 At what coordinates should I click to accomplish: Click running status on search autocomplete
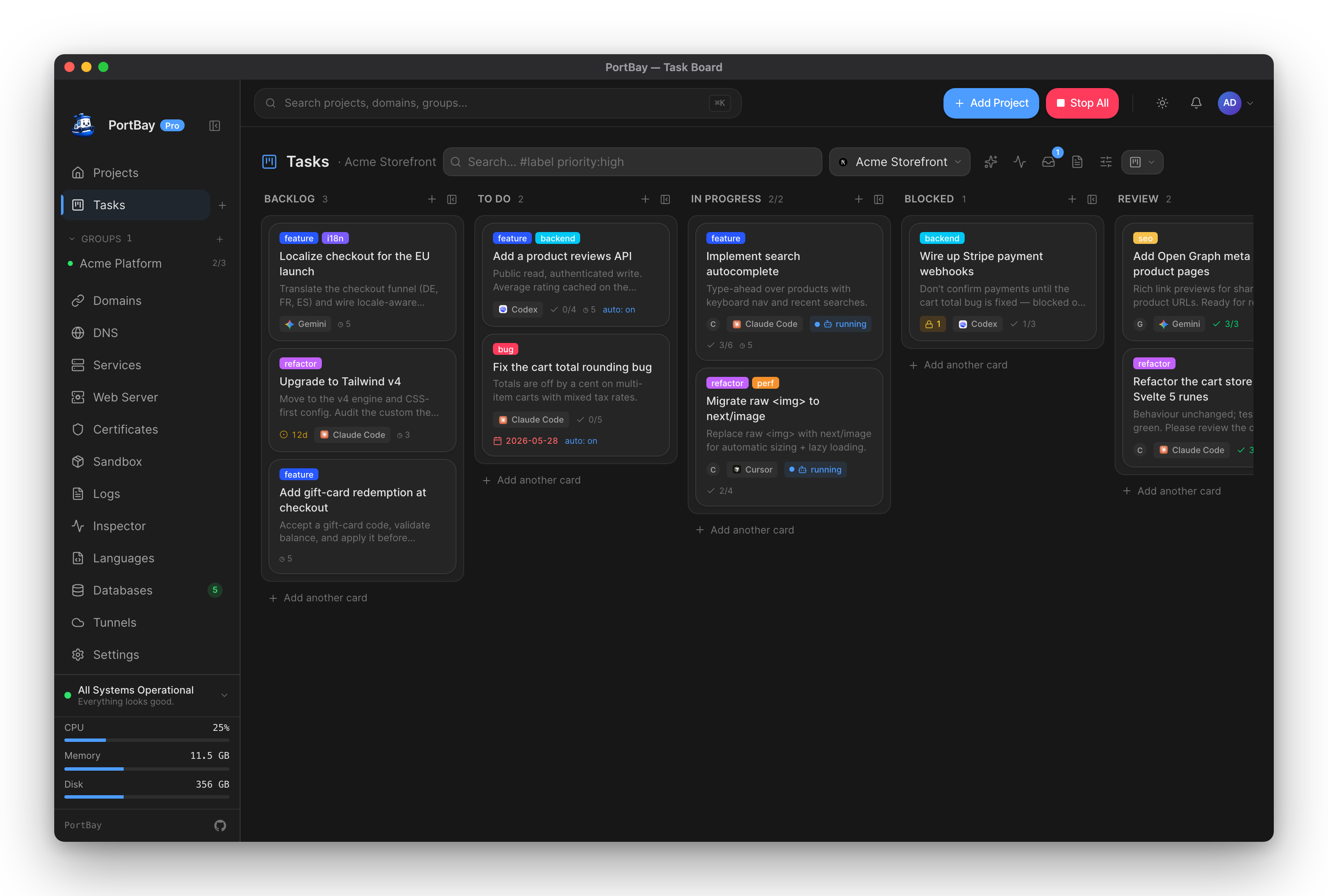[x=841, y=324]
